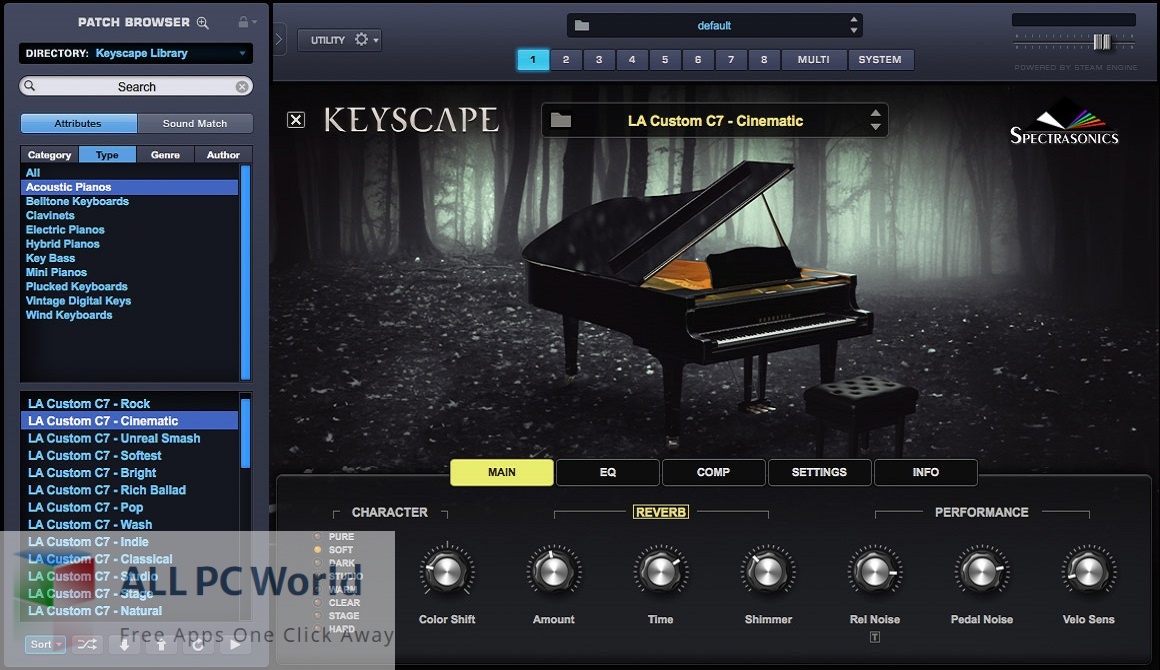Select the Category attribute column
1160x670 pixels.
[x=50, y=155]
